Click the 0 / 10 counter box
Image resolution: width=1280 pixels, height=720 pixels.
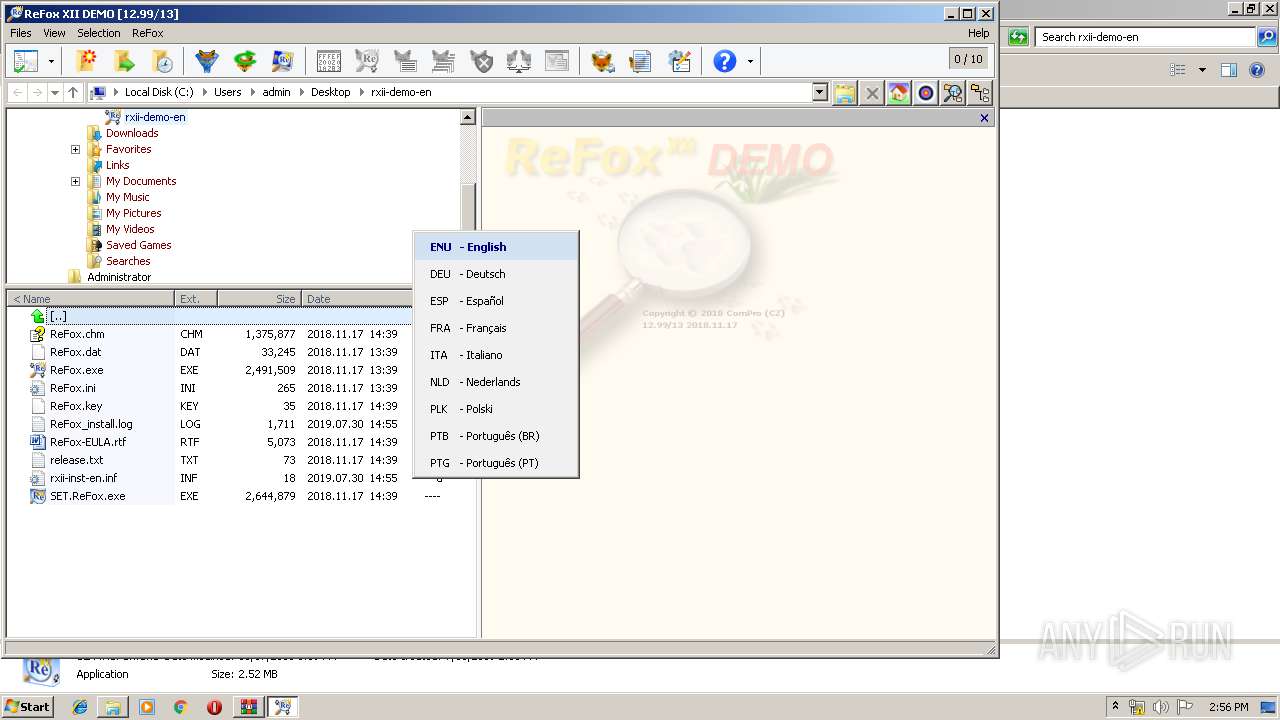click(968, 59)
